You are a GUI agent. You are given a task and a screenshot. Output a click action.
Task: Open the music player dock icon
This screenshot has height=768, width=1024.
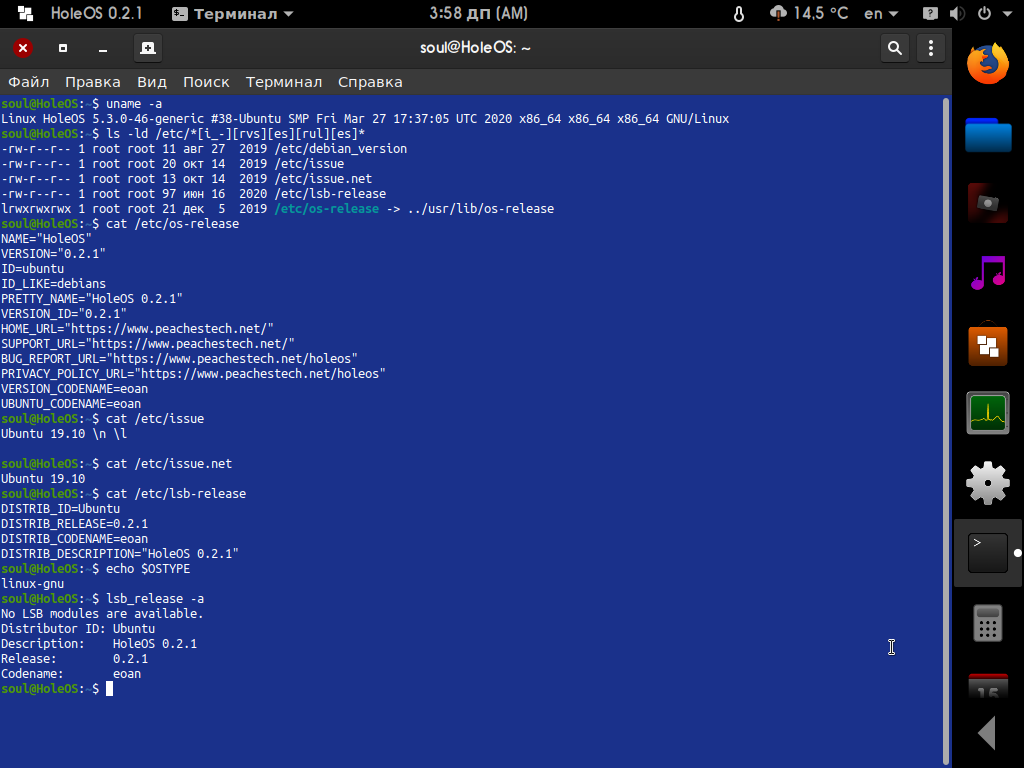point(987,273)
